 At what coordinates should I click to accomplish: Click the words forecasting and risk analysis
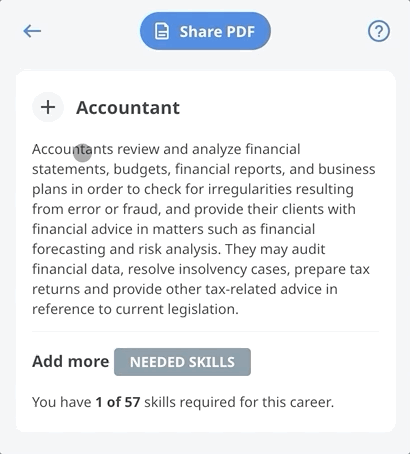126,249
